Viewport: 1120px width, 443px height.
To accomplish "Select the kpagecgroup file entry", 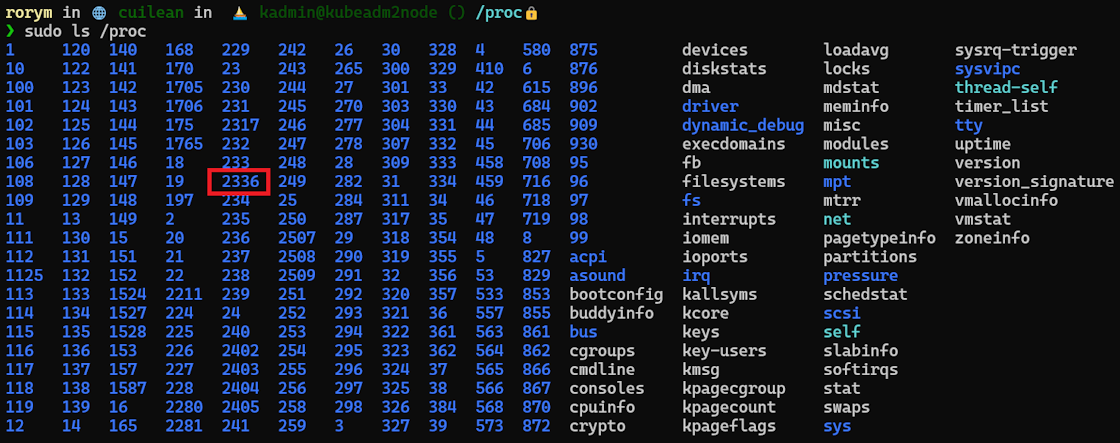I will point(733,388).
